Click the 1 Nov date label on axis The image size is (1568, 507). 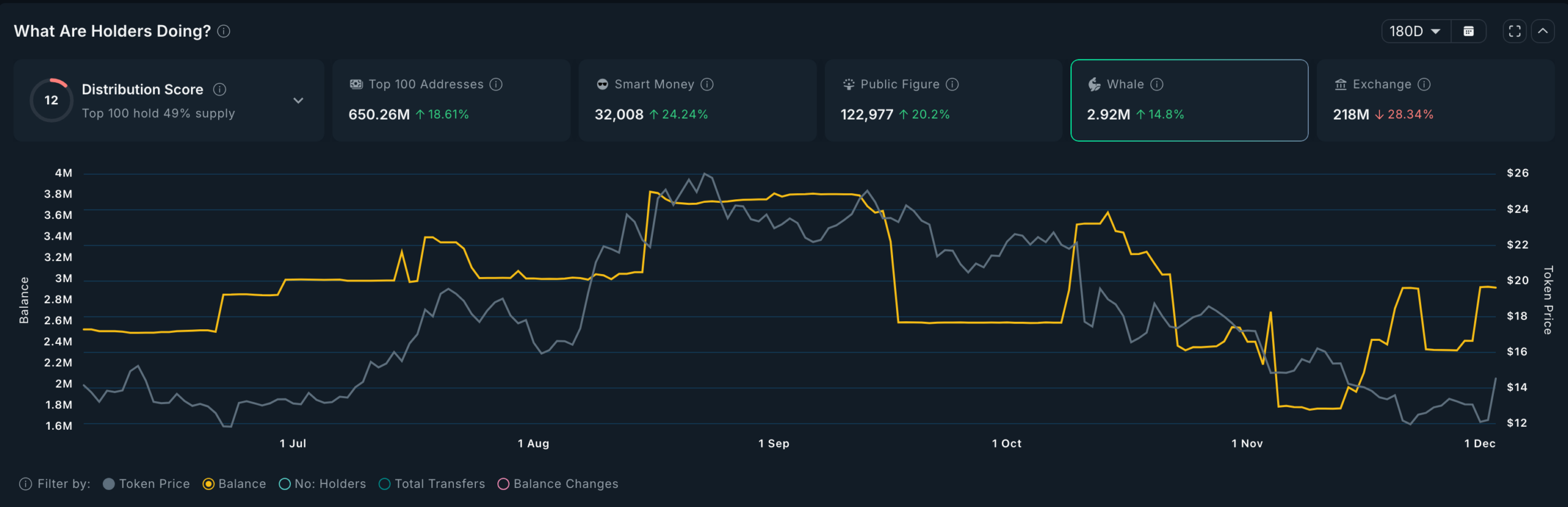(x=1247, y=444)
